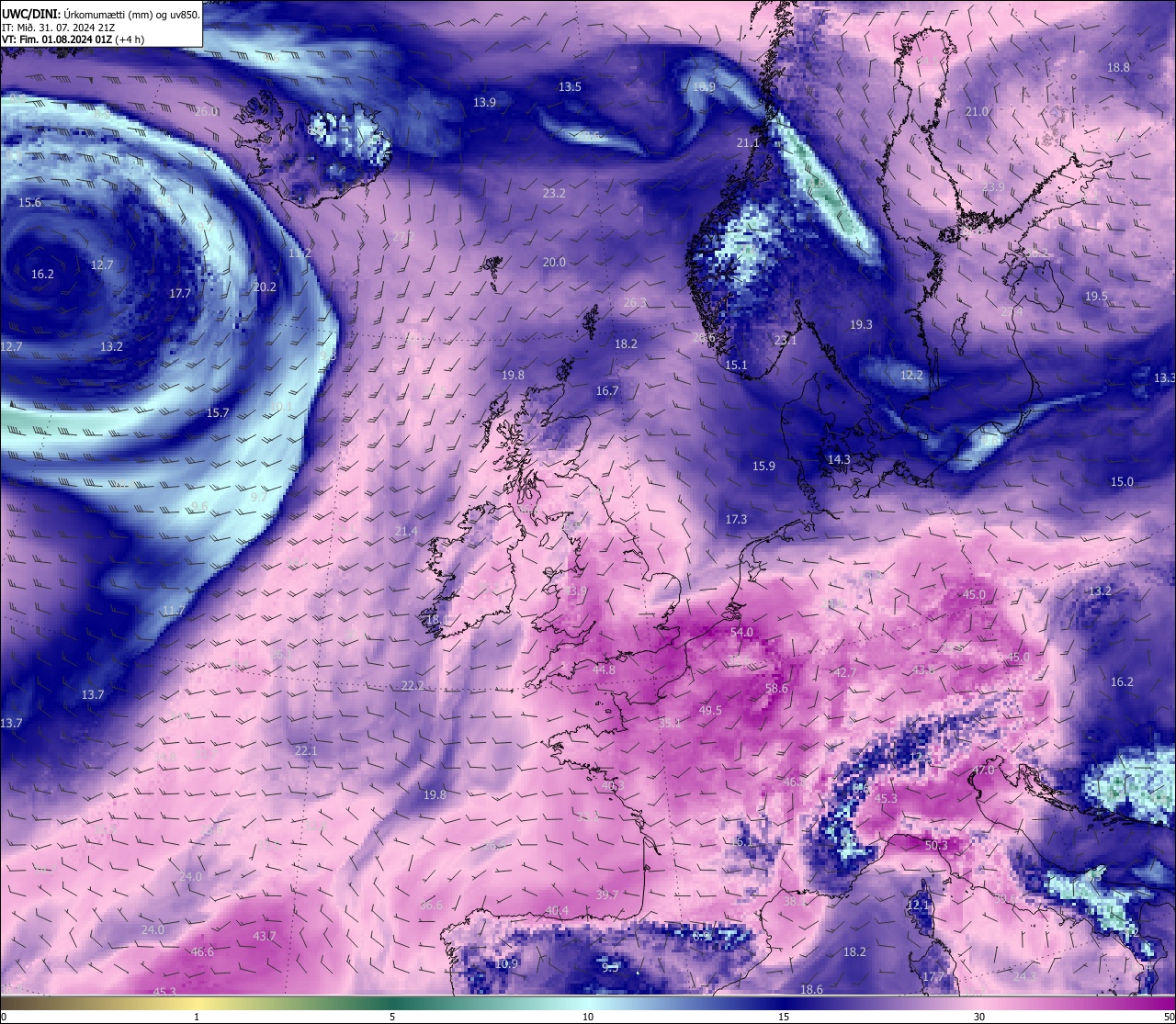
Task: Click the 22.1 value label
Action: [305, 751]
